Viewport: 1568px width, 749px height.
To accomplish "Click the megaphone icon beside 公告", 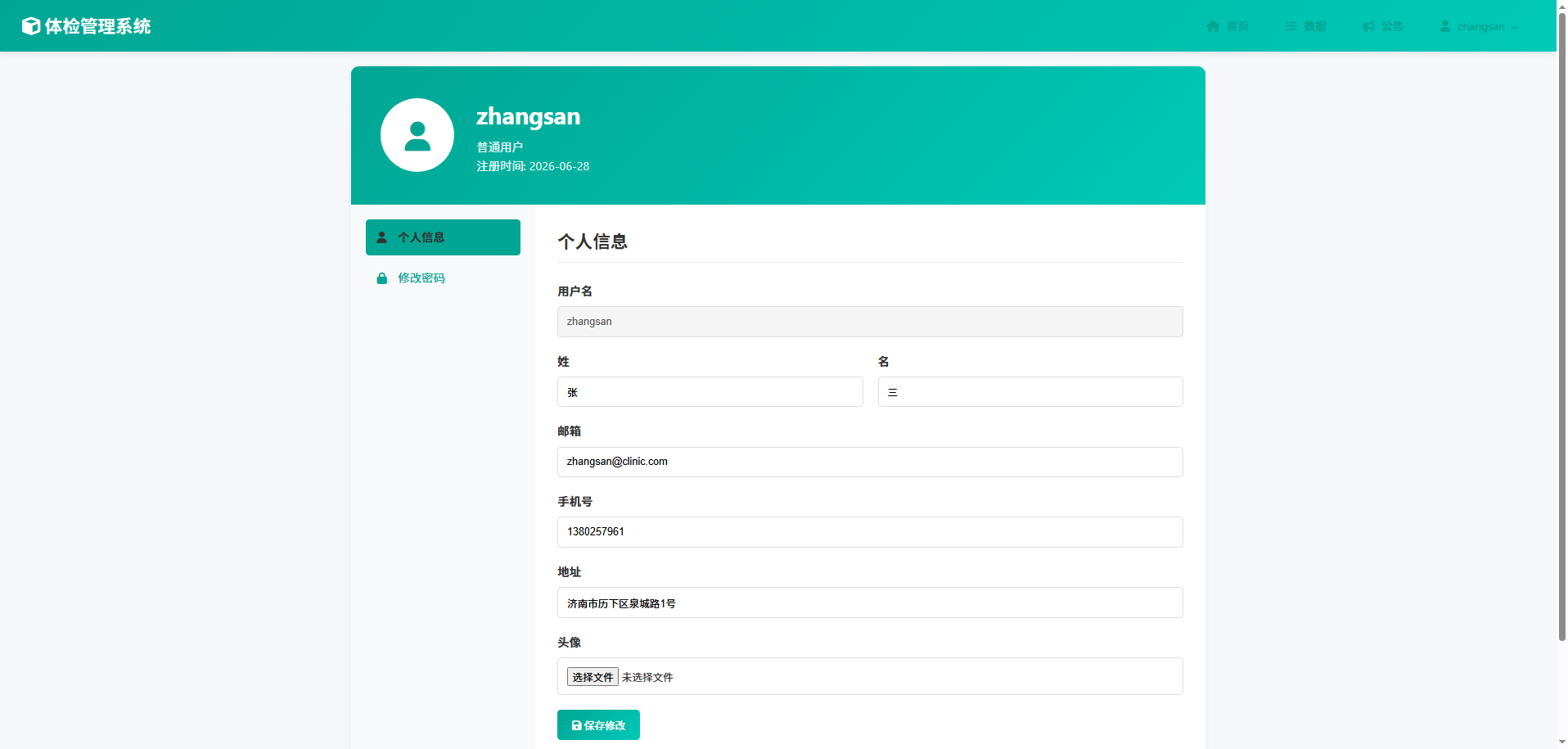I will (x=1368, y=26).
